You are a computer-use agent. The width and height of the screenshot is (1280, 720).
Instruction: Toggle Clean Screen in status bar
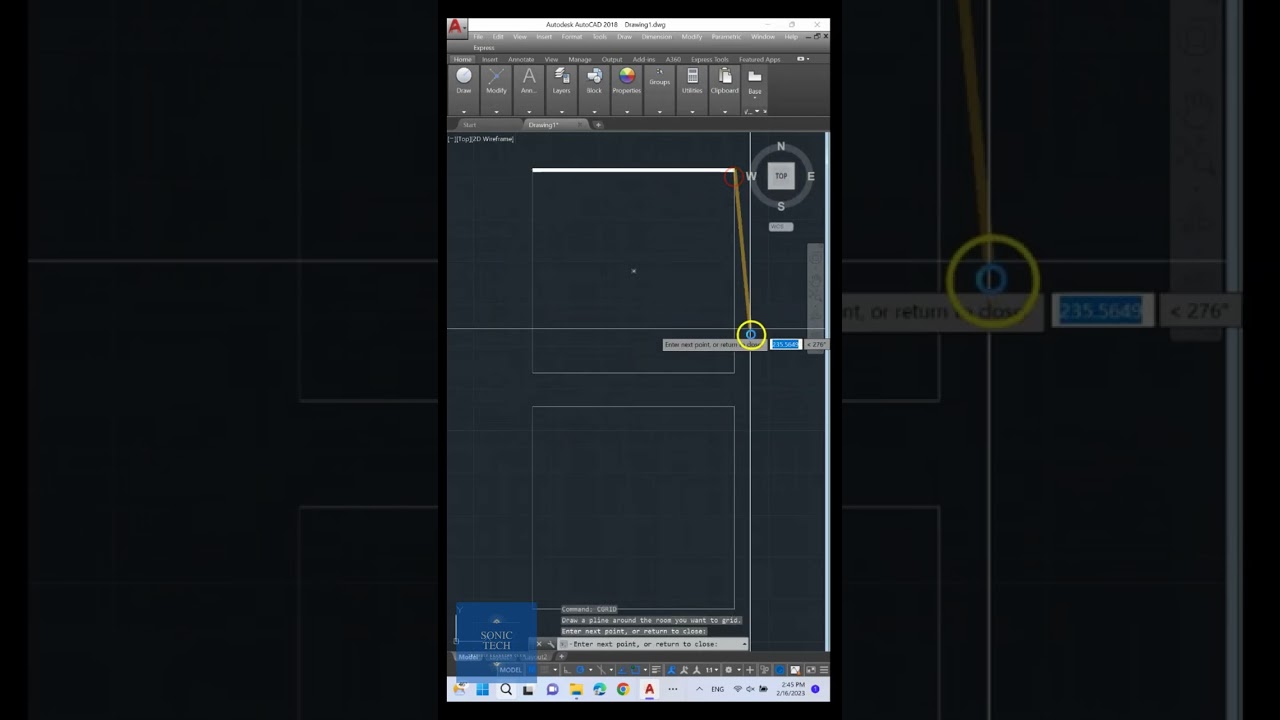pos(810,670)
